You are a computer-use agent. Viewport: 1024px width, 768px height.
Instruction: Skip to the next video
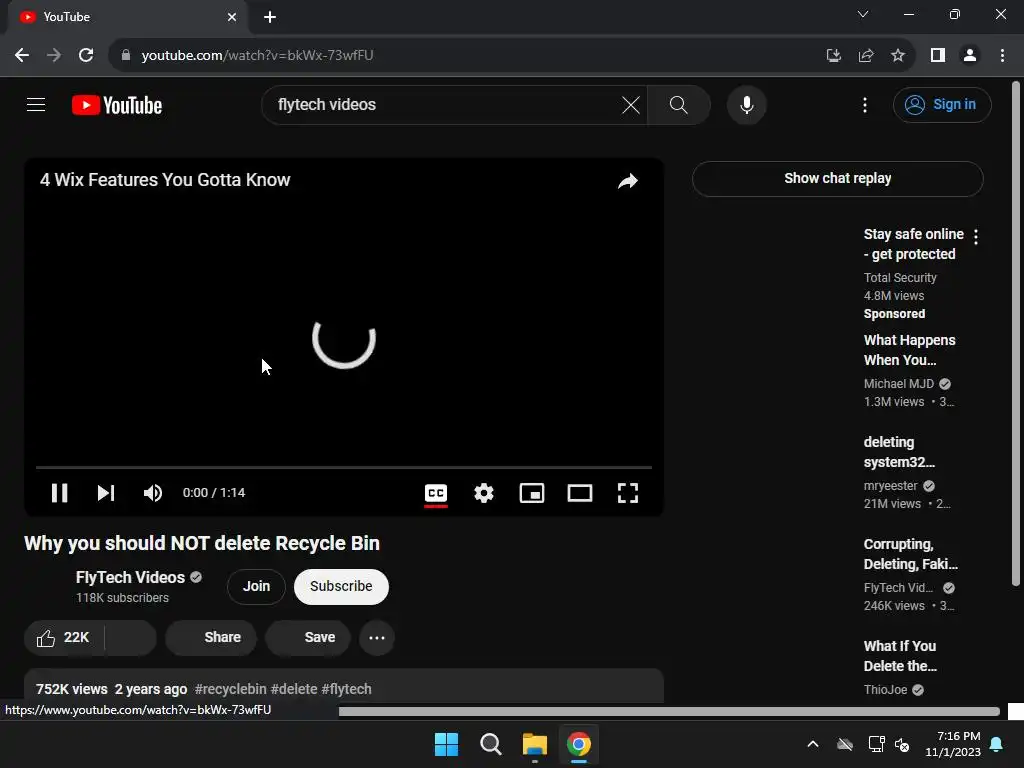[x=106, y=493]
